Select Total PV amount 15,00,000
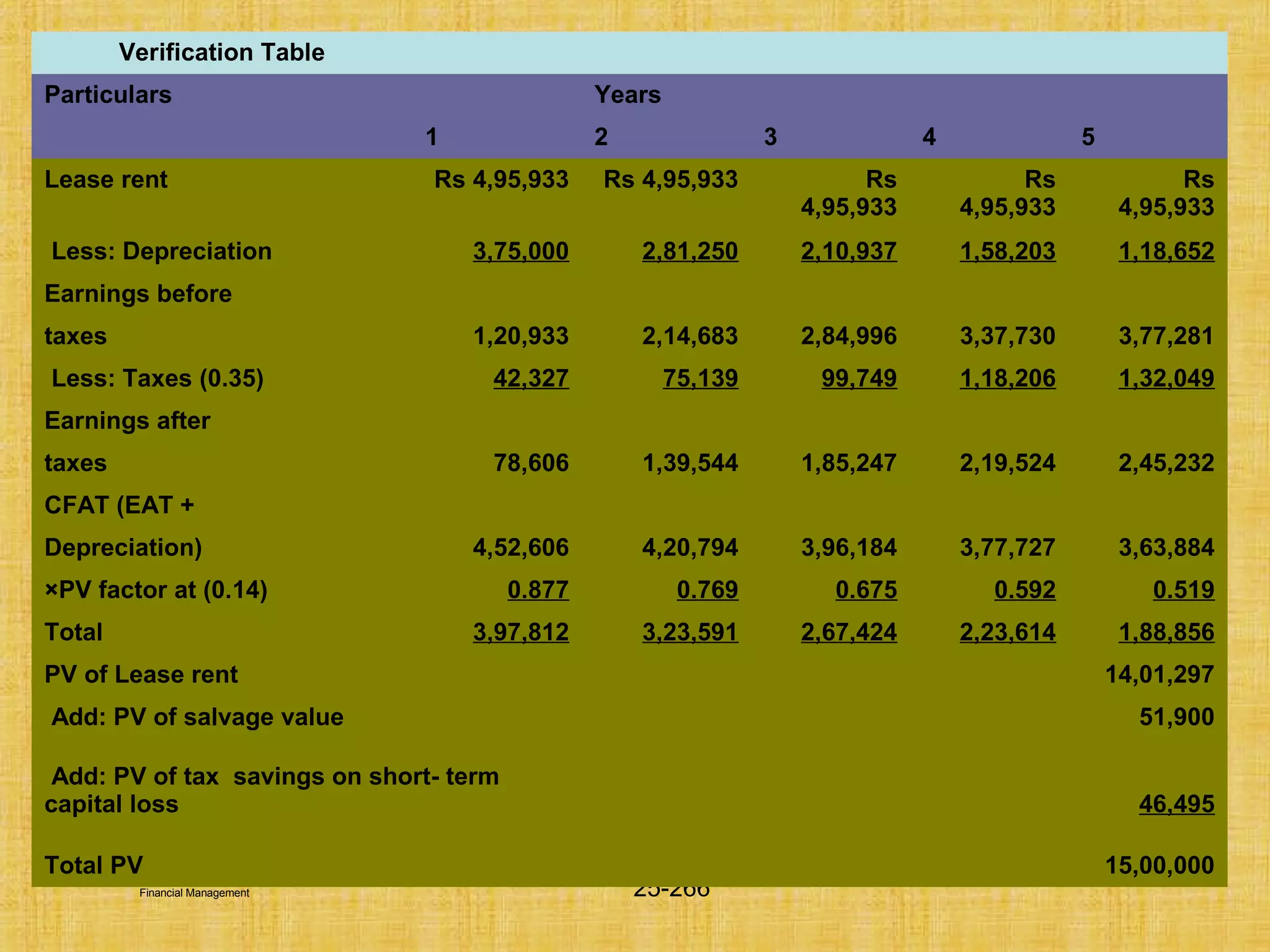This screenshot has width=1270, height=952. pos(1160,865)
